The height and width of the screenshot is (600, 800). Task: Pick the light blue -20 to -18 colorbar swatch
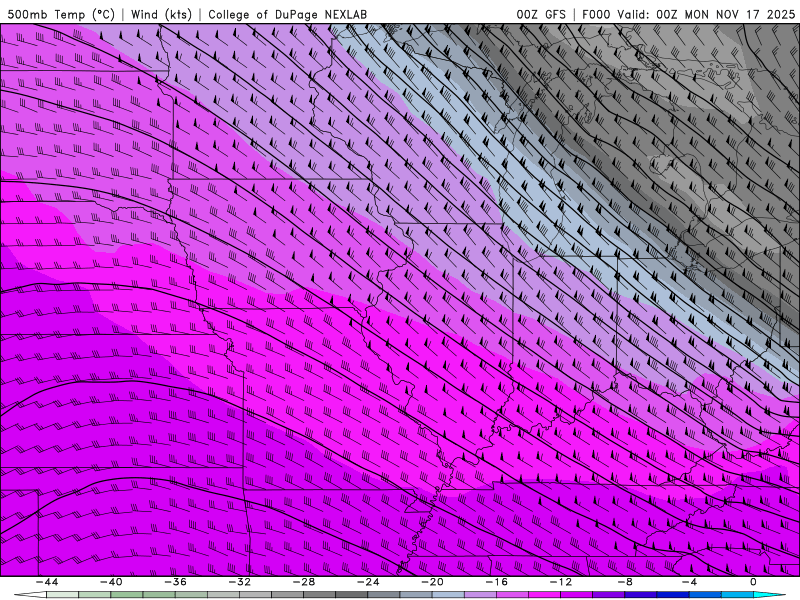[448, 595]
